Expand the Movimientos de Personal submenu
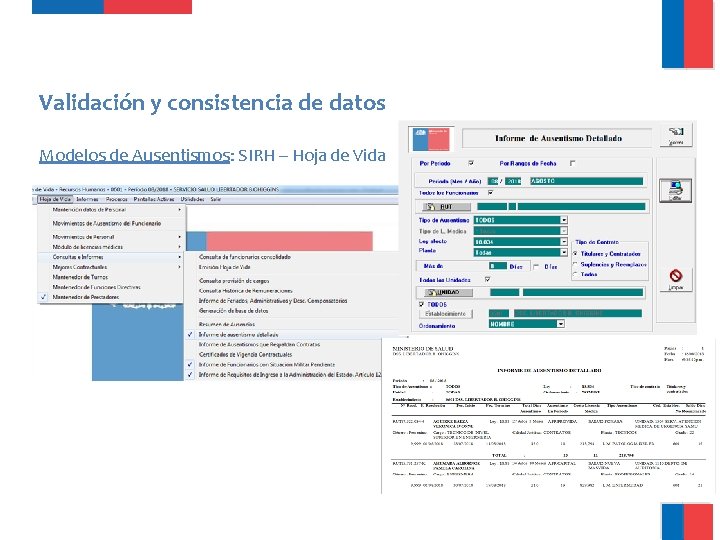The height and width of the screenshot is (540, 720). pos(112,237)
